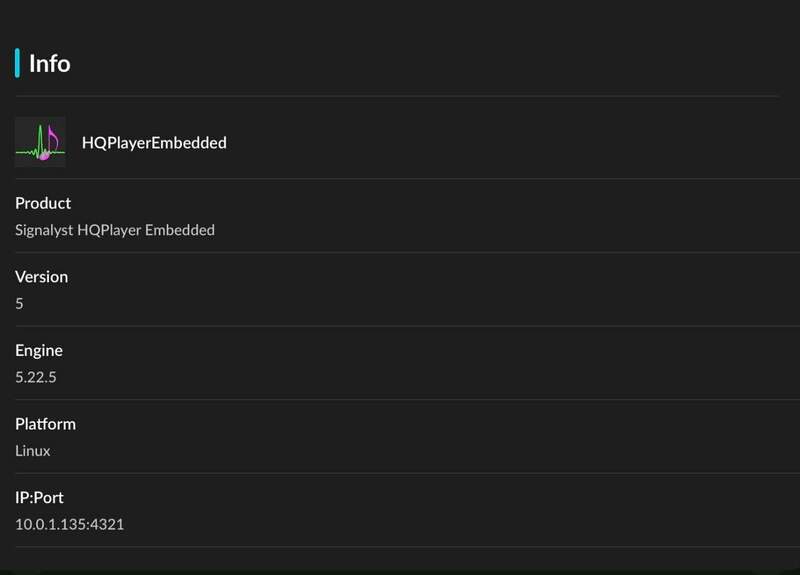Click the Version field label

pos(41,276)
